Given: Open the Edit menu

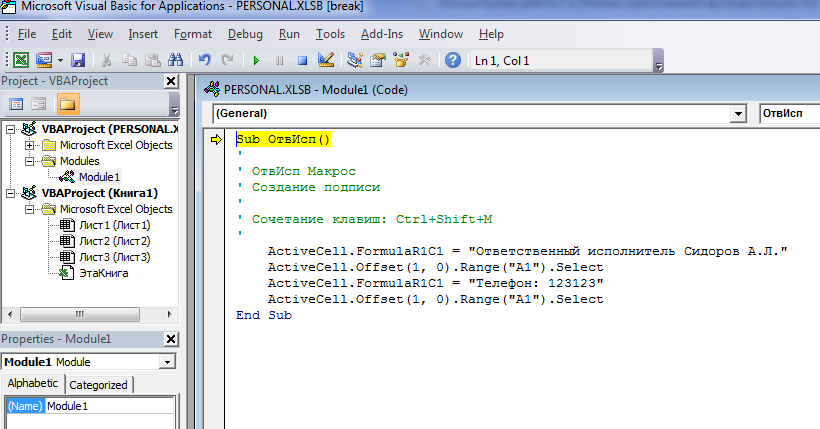Looking at the screenshot, I should (x=62, y=34).
